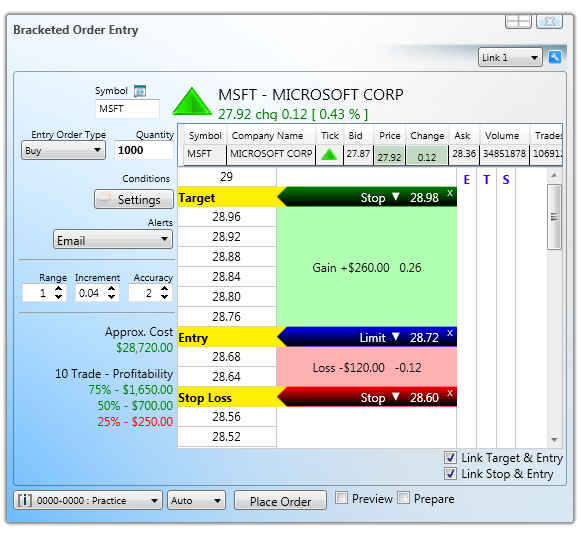Sort by the Bid column header
581x536 pixels.
click(x=358, y=136)
